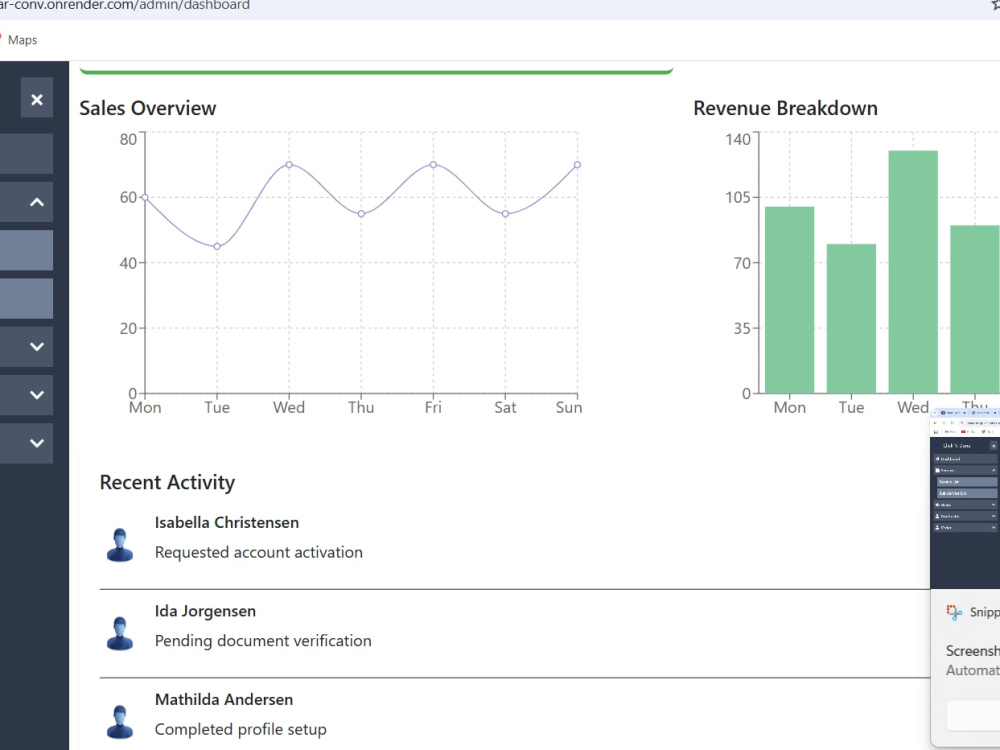Expand the bottommost collapsed sidebar section
Screen dimensions: 1000x750
(x=37, y=443)
